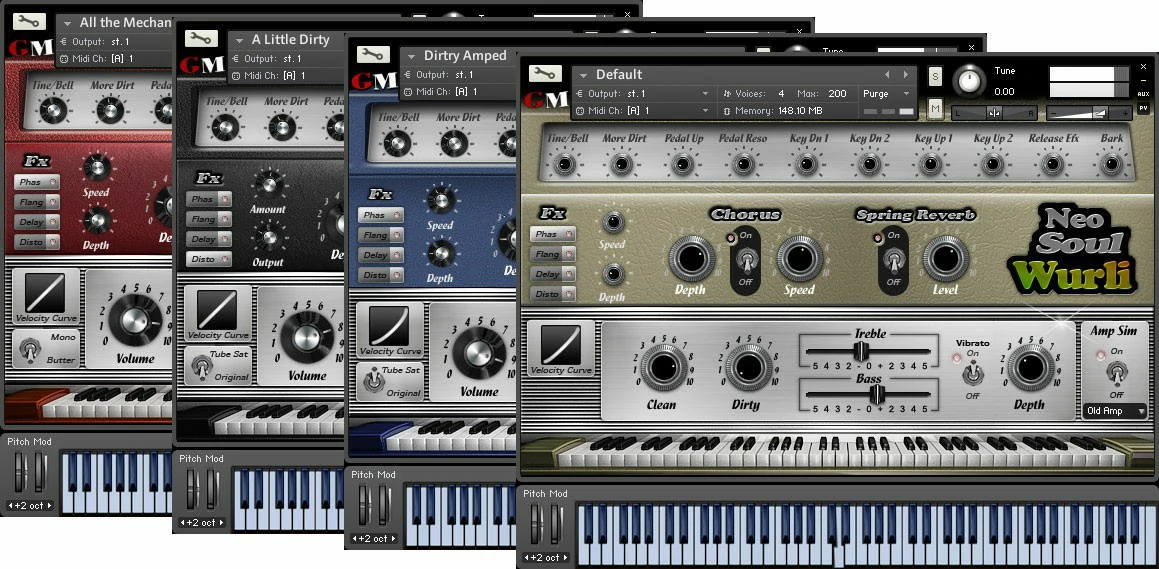Adjust the stereo pan slider in Default window
Image resolution: width=1159 pixels, height=569 pixels.
(x=994, y=113)
